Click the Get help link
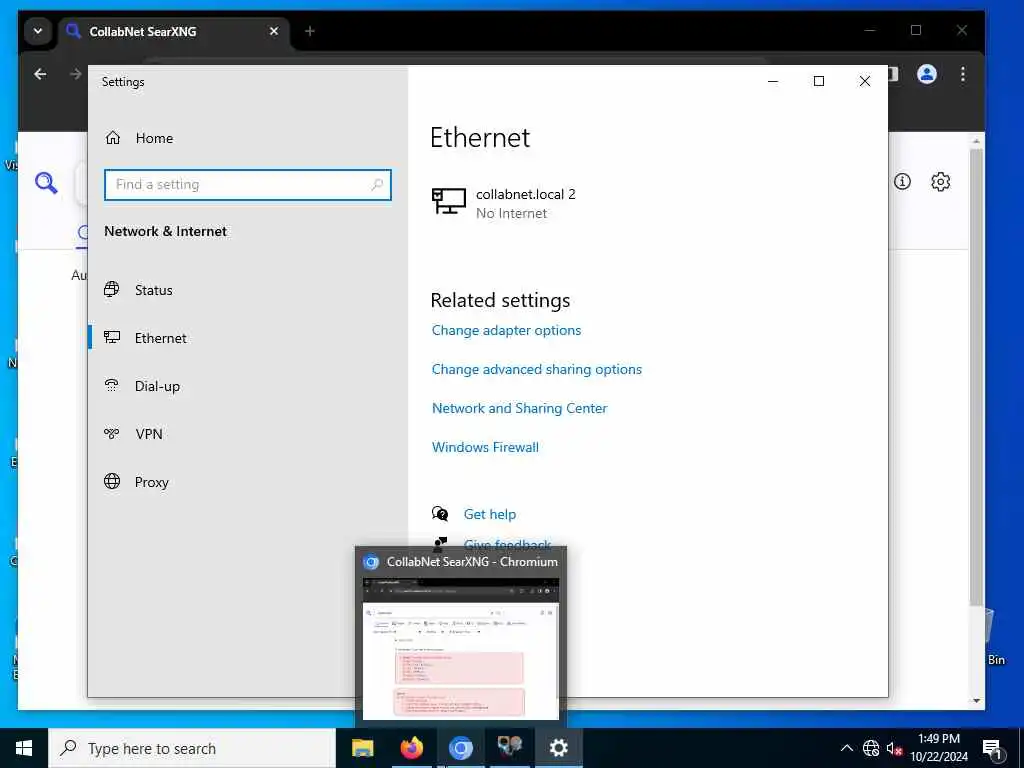The image size is (1024, 768). 490,514
